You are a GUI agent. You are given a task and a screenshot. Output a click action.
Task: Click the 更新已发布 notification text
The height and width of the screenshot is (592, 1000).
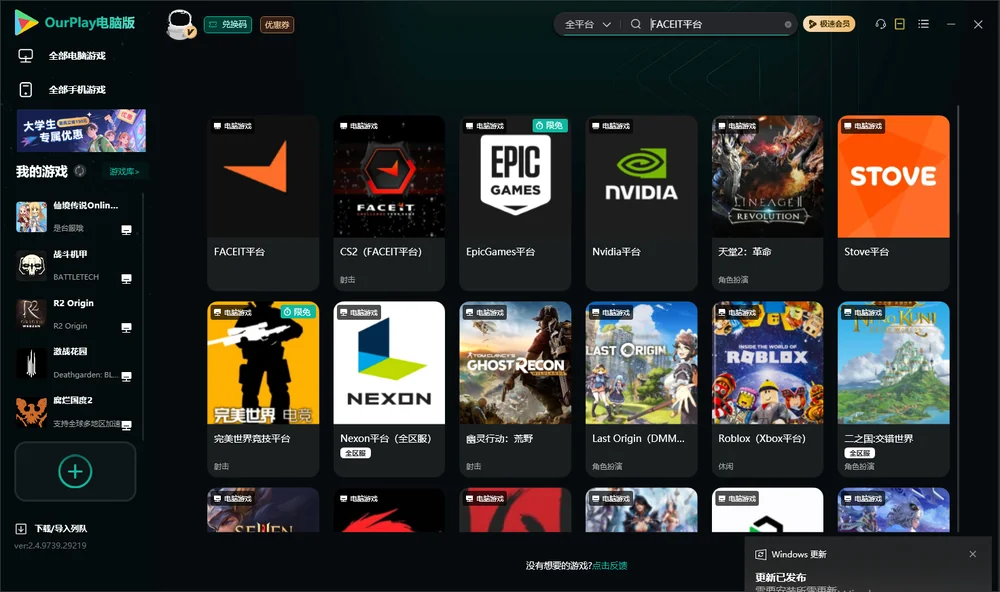(781, 577)
